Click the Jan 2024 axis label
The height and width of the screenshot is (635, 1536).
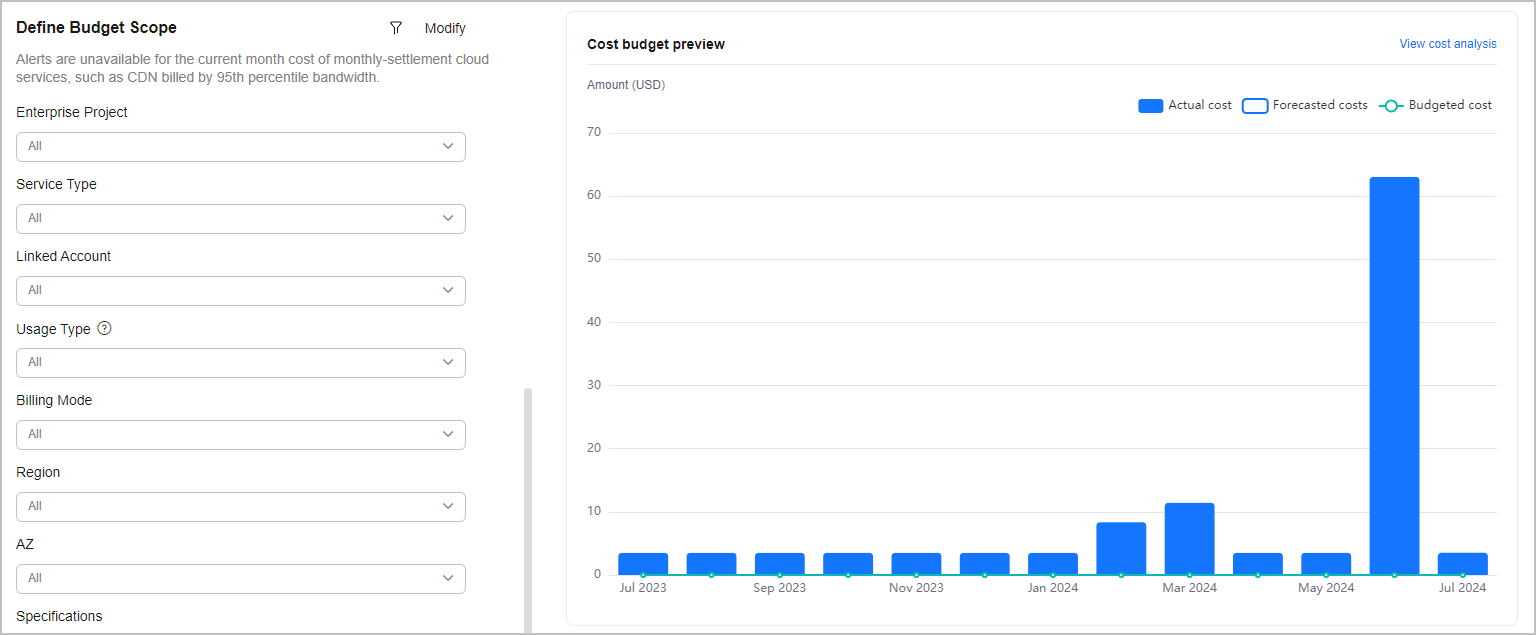coord(1052,588)
